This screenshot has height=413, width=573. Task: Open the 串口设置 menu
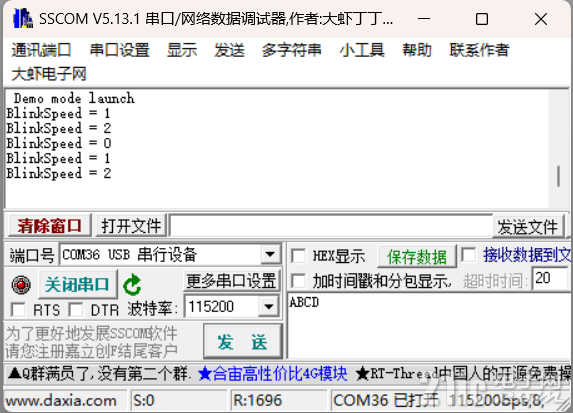coord(119,50)
